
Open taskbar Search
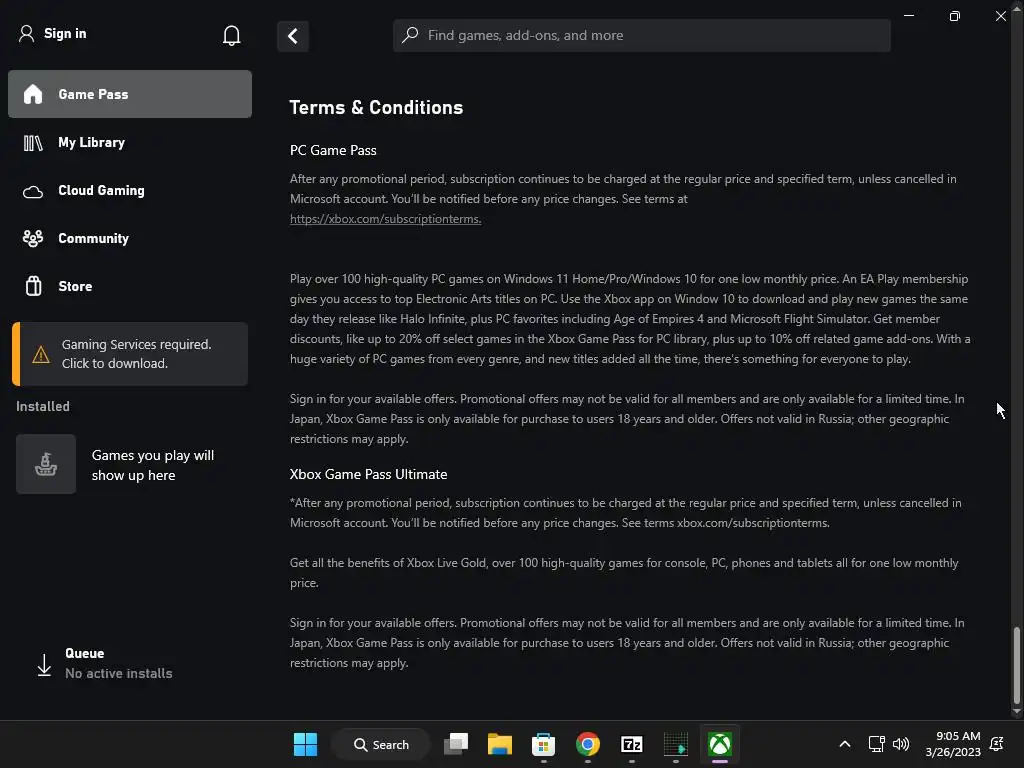pyautogui.click(x=381, y=744)
